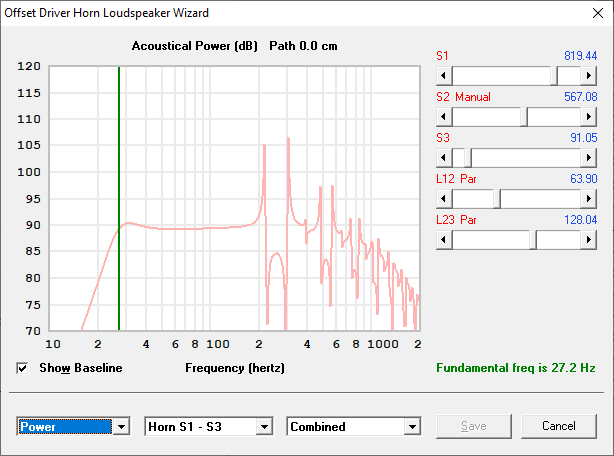Open the Horn S1 - S3 dropdown
The height and width of the screenshot is (456, 614).
(264, 427)
